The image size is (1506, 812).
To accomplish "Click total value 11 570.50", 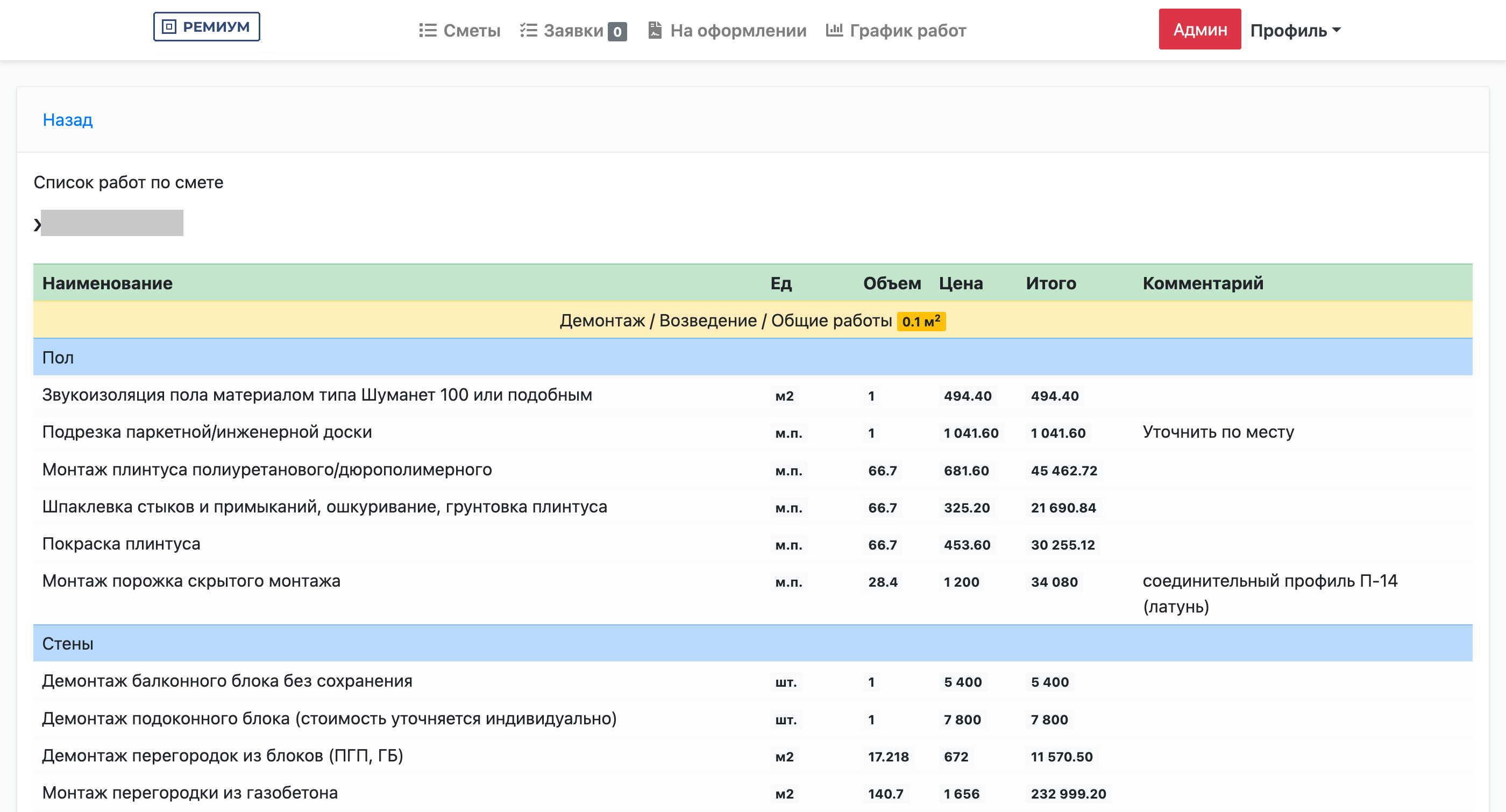I will (1062, 757).
